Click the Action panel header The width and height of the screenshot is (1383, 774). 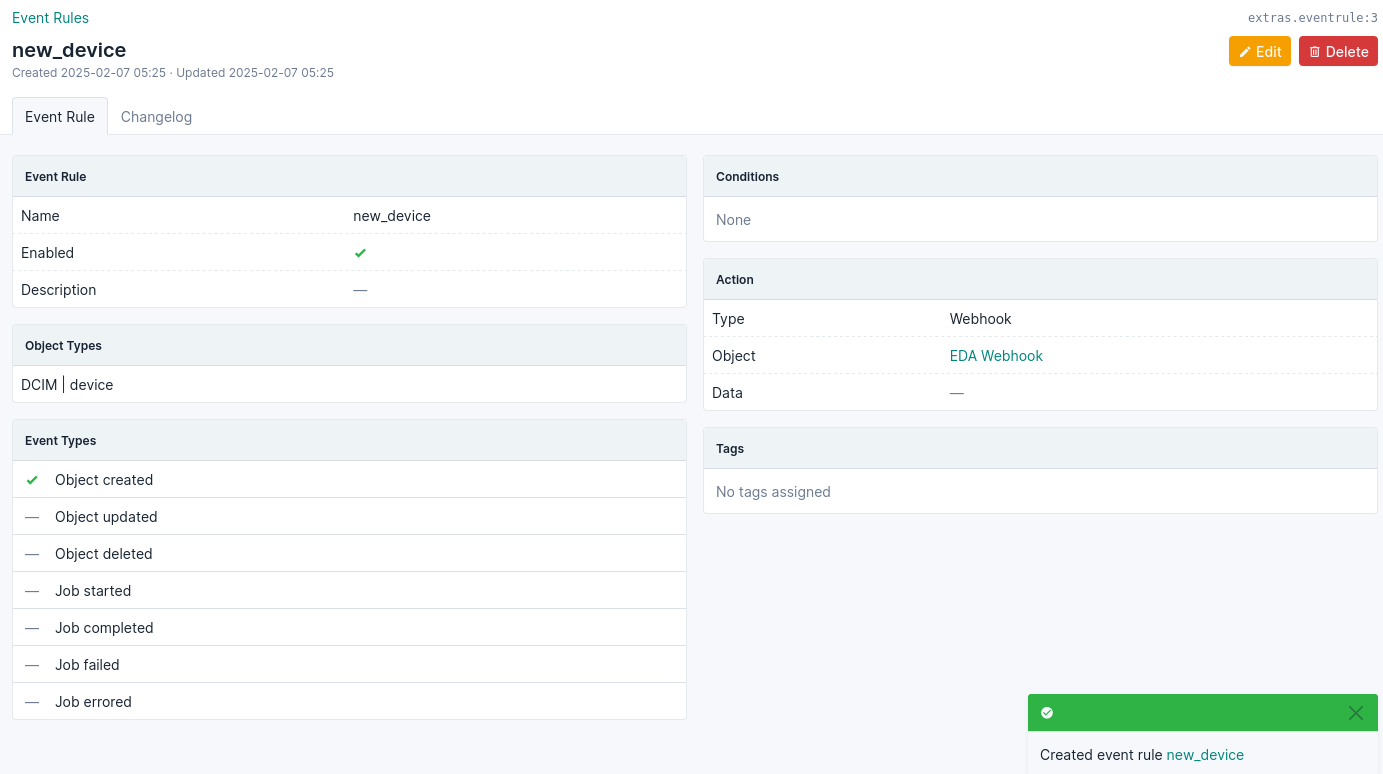point(1040,280)
